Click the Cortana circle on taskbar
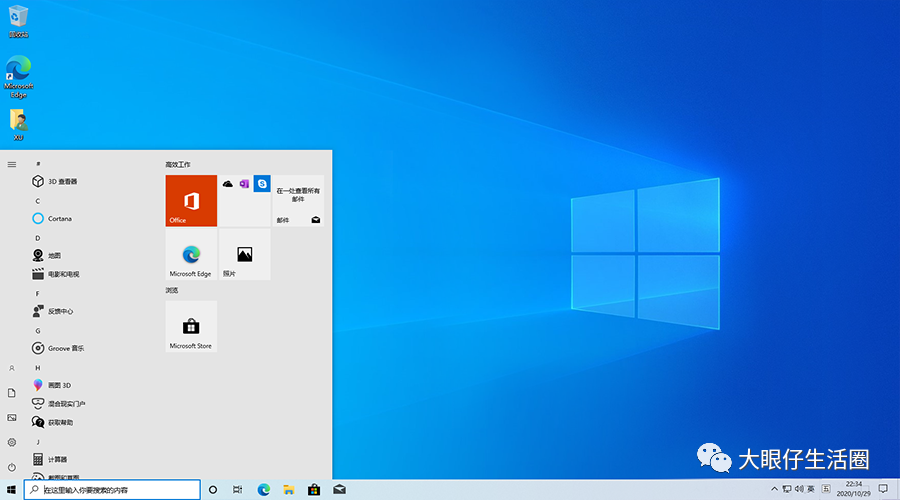Image resolution: width=900 pixels, height=500 pixels. click(x=213, y=490)
